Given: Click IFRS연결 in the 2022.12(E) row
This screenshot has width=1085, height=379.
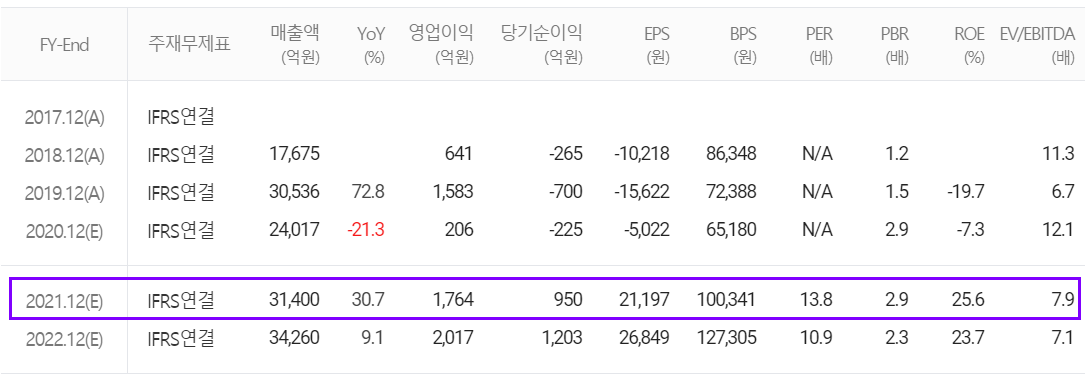Looking at the screenshot, I should click(181, 338).
